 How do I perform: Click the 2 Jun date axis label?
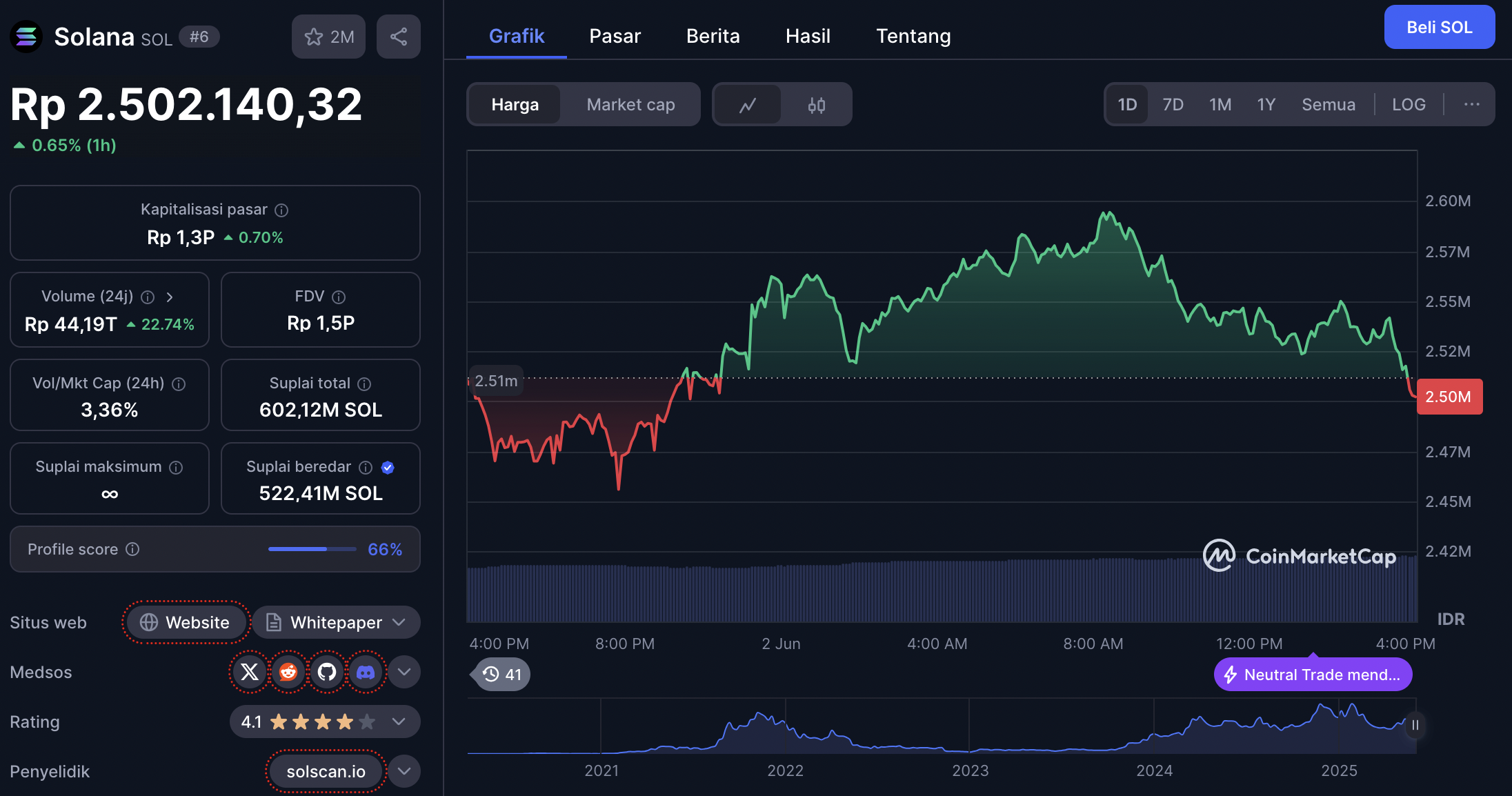click(x=781, y=644)
